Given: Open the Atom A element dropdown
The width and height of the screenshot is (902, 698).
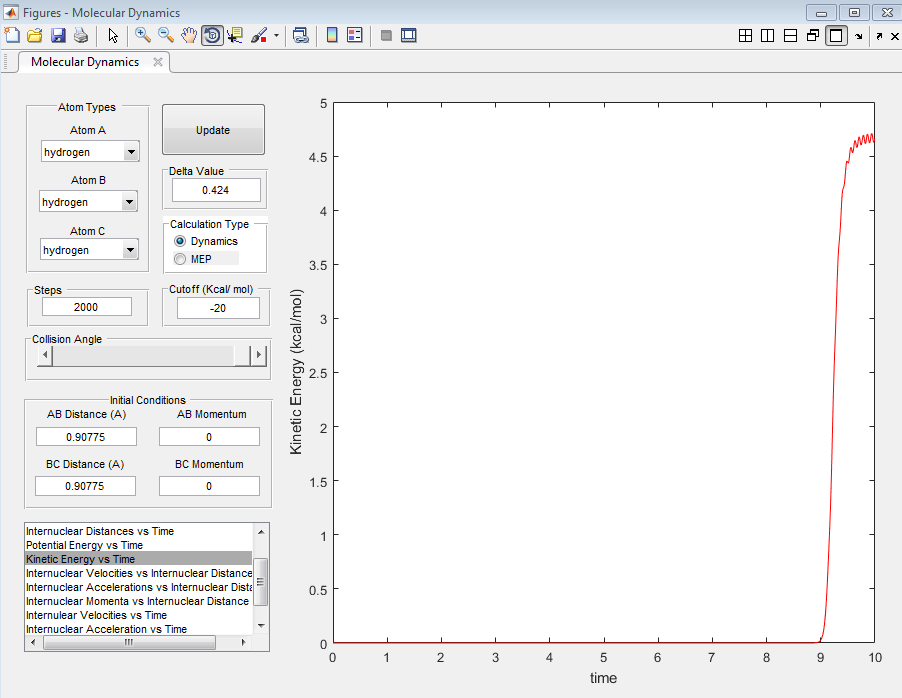Looking at the screenshot, I should point(130,152).
